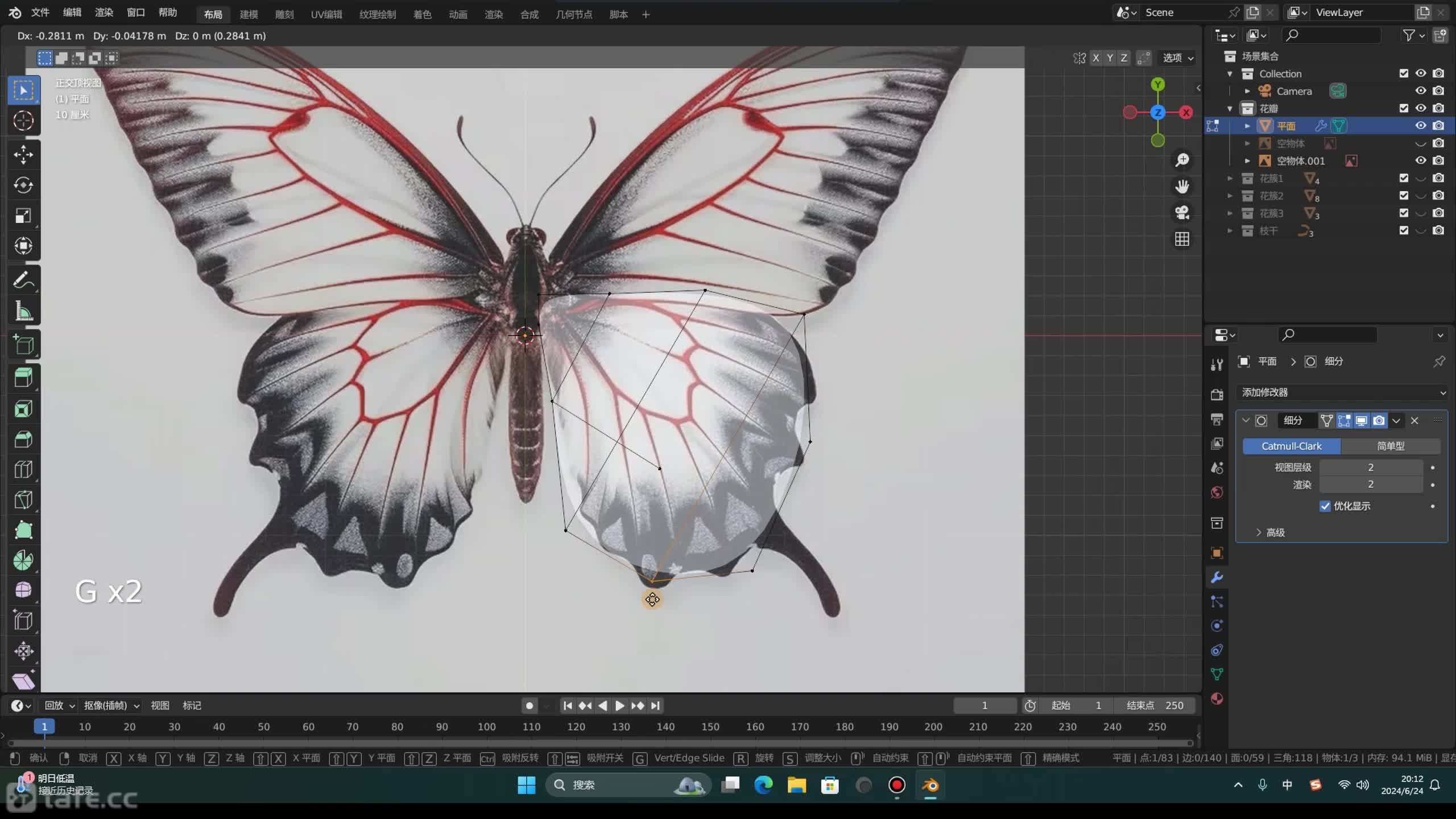Select the Loop Cut tool
The height and width of the screenshot is (819, 1456).
23,469
